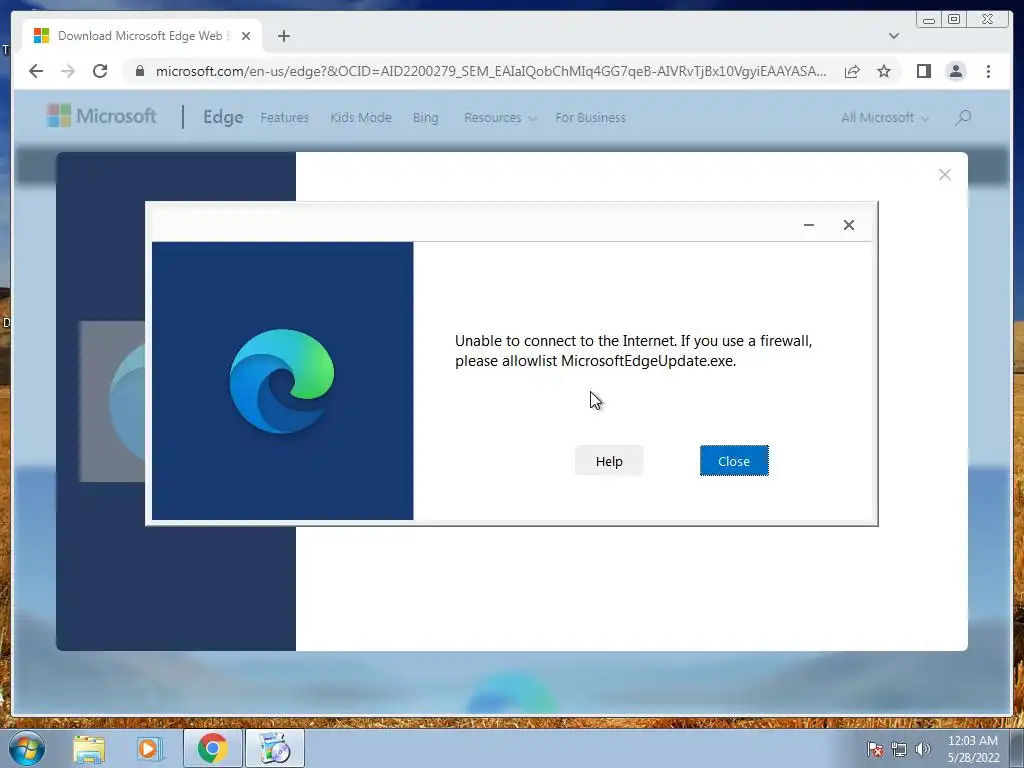Open Chrome side panel
Image resolution: width=1024 pixels, height=768 pixels.
[923, 71]
